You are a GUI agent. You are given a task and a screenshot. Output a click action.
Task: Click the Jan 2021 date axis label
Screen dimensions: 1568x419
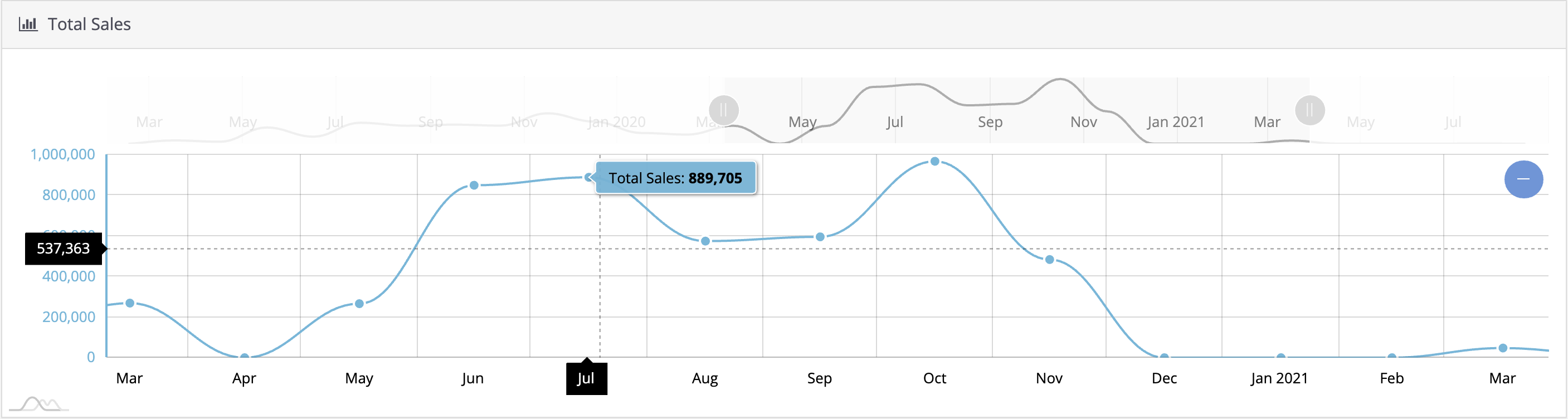[1279, 379]
